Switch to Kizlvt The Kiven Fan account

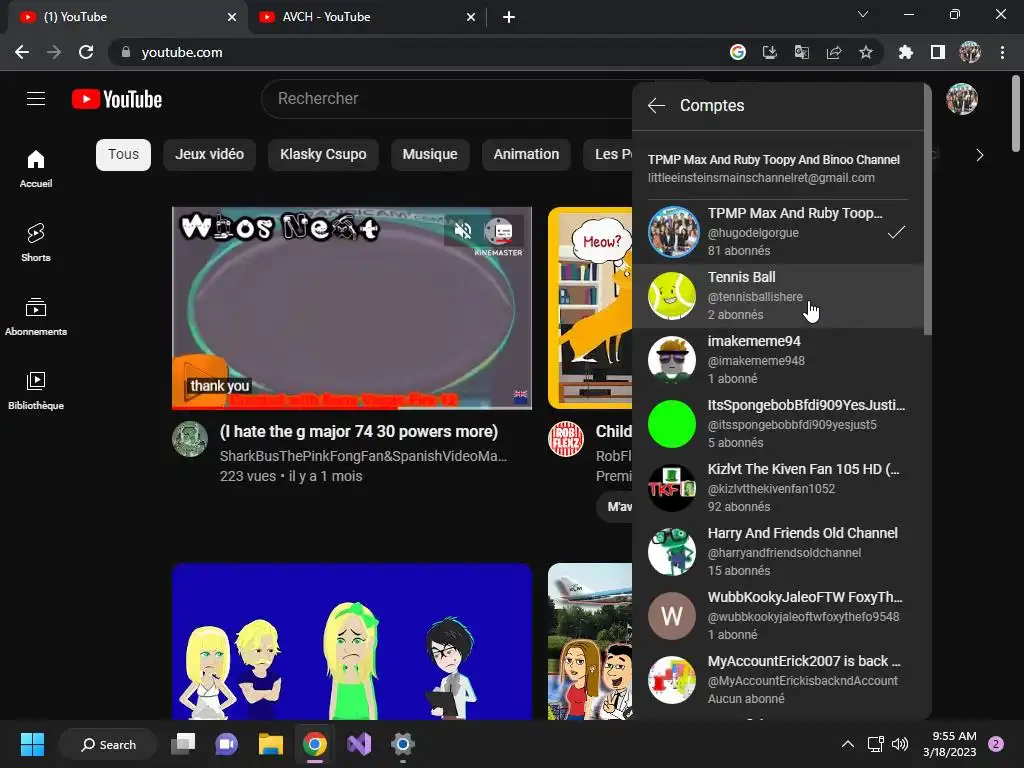[x=778, y=488]
